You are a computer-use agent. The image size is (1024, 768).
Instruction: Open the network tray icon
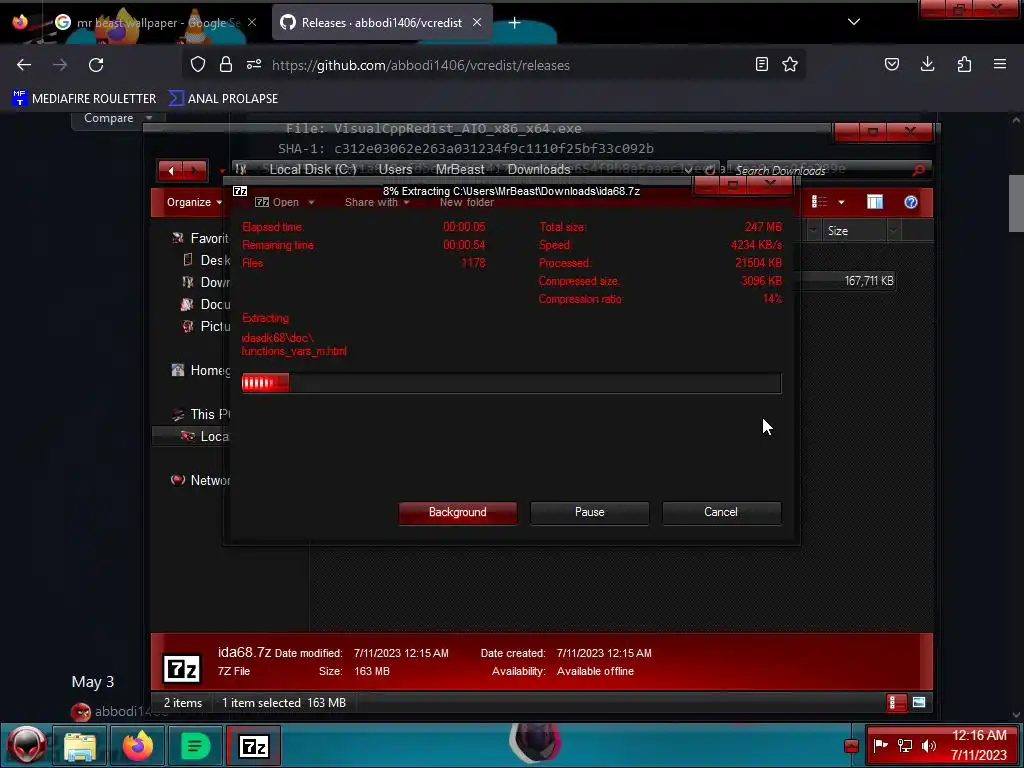pos(905,746)
